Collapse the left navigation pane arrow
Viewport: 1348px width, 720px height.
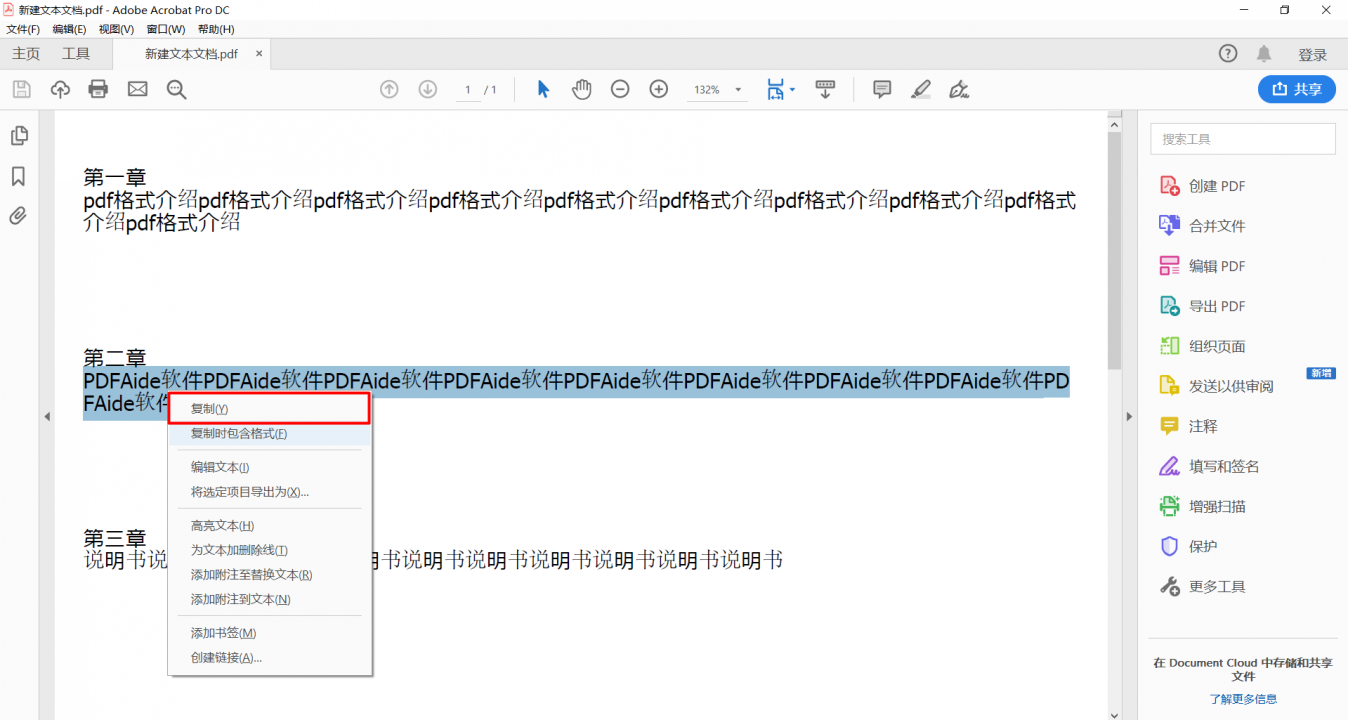46,416
